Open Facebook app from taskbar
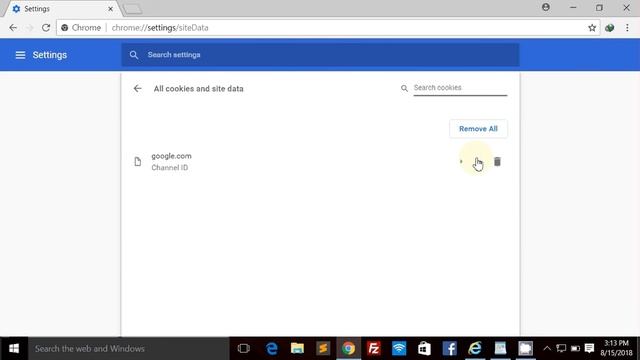The width and height of the screenshot is (640, 360). (x=449, y=349)
